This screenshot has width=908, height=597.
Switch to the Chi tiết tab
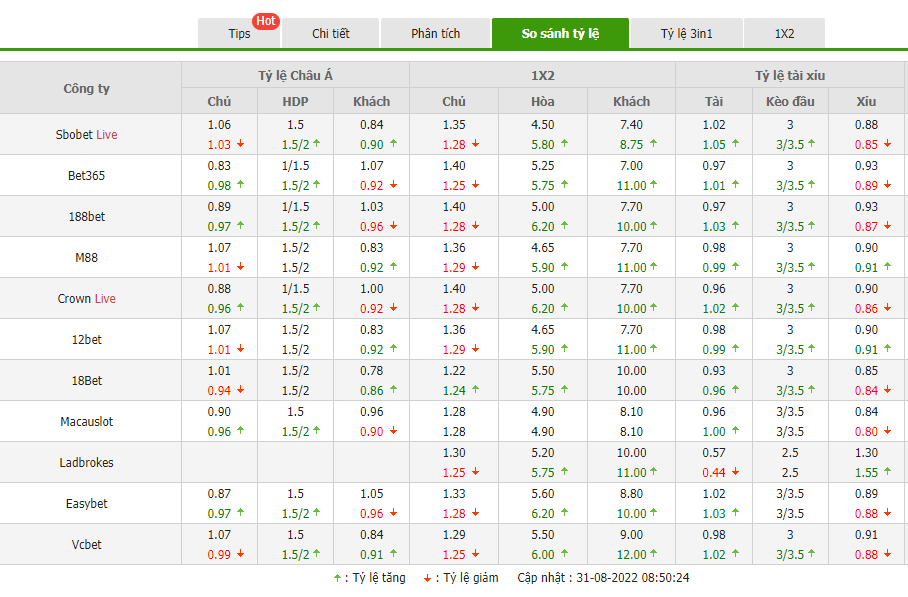point(330,34)
